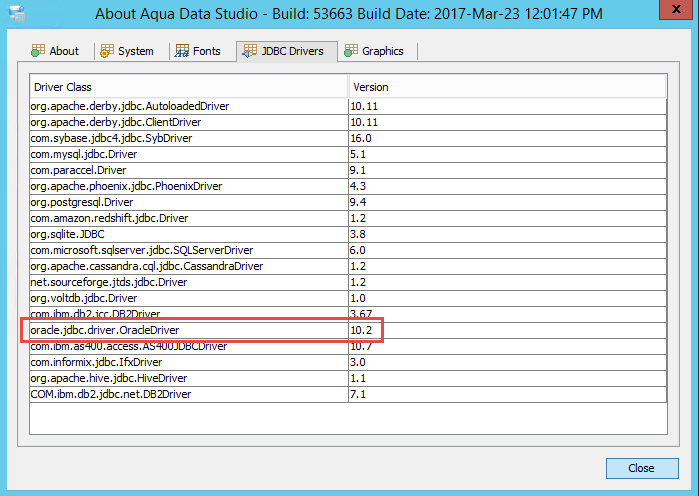The height and width of the screenshot is (496, 699).
Task: Select oracle.jdbc.driver.OracleDriver row
Action: (348, 330)
